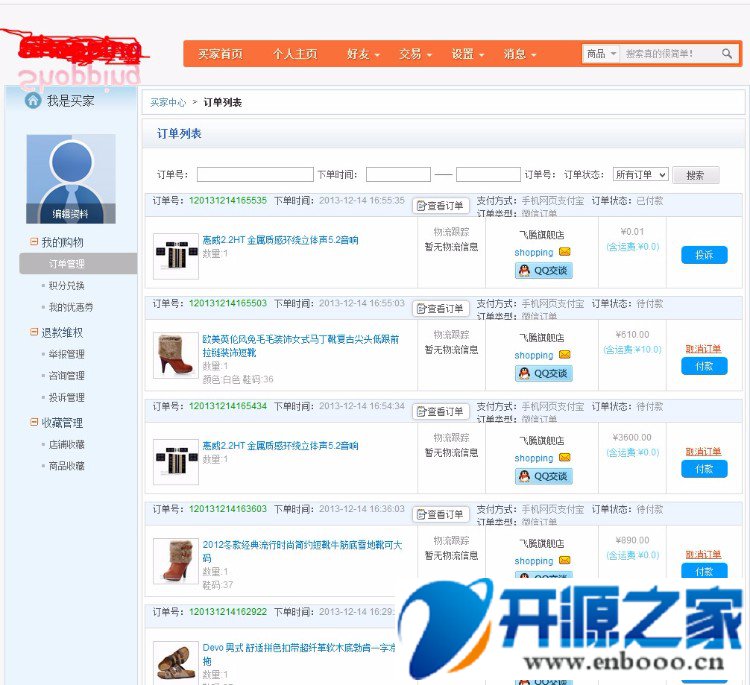
Task: Click the 投诉 button for first order
Action: tap(704, 255)
